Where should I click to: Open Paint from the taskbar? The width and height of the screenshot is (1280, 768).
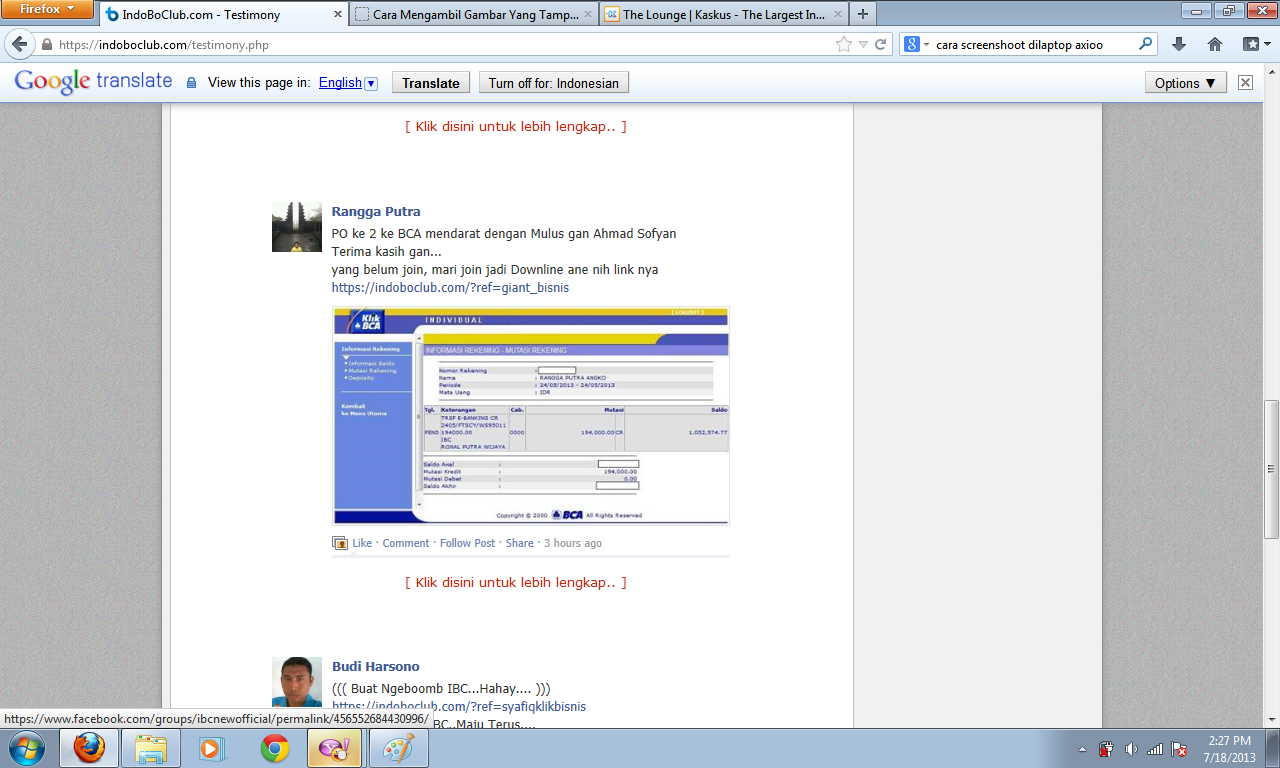coord(398,748)
